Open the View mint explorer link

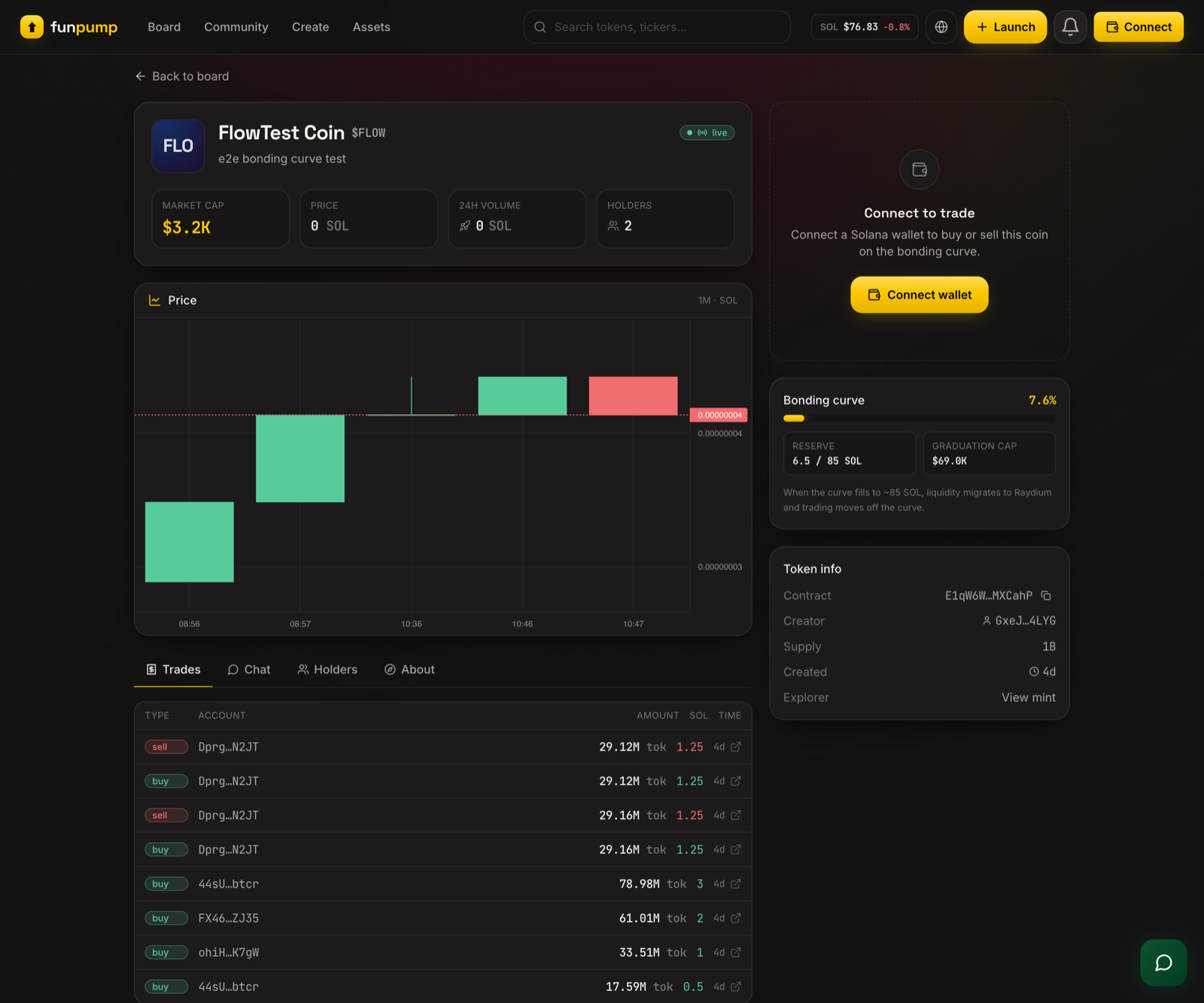[x=1029, y=698]
